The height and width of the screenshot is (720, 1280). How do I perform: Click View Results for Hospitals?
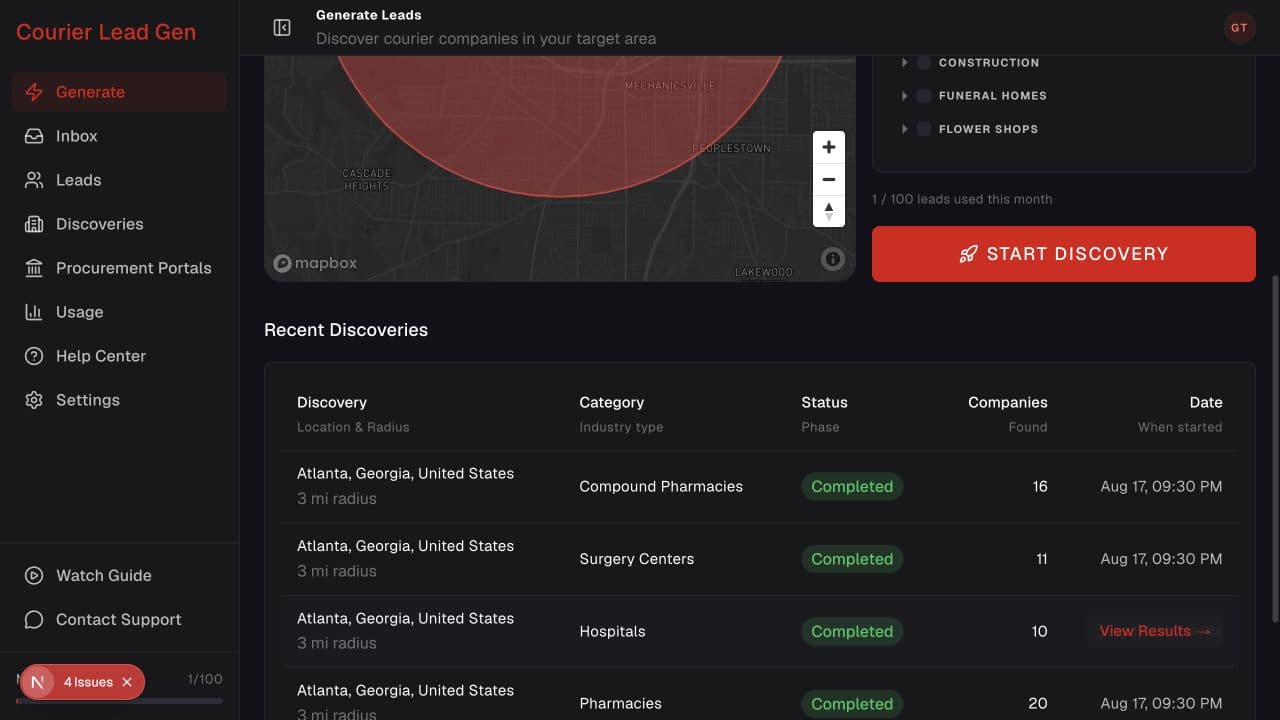click(1155, 631)
